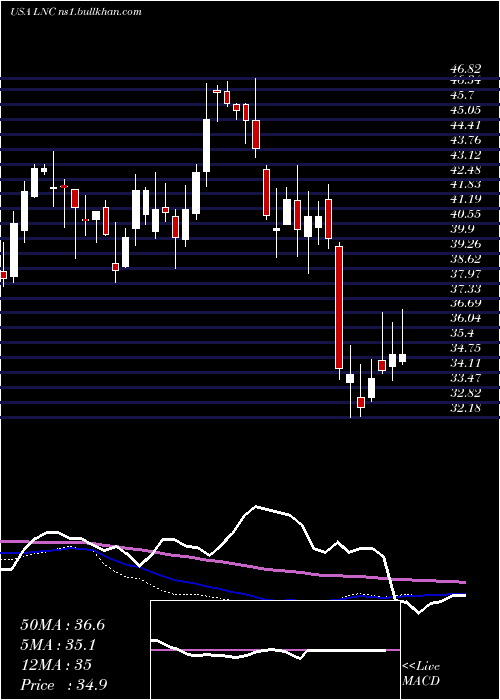Click the 36.69 price level label
The image size is (500, 700).
[466, 303]
